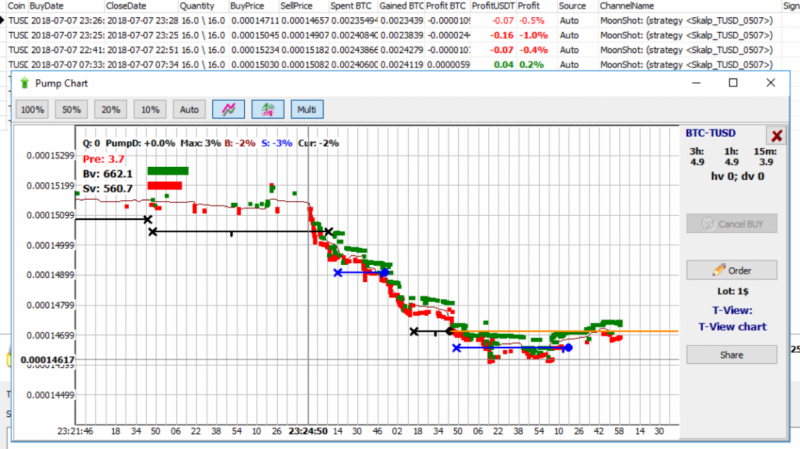Set chart zoom to 20%
This screenshot has height=449, width=800.
(111, 110)
